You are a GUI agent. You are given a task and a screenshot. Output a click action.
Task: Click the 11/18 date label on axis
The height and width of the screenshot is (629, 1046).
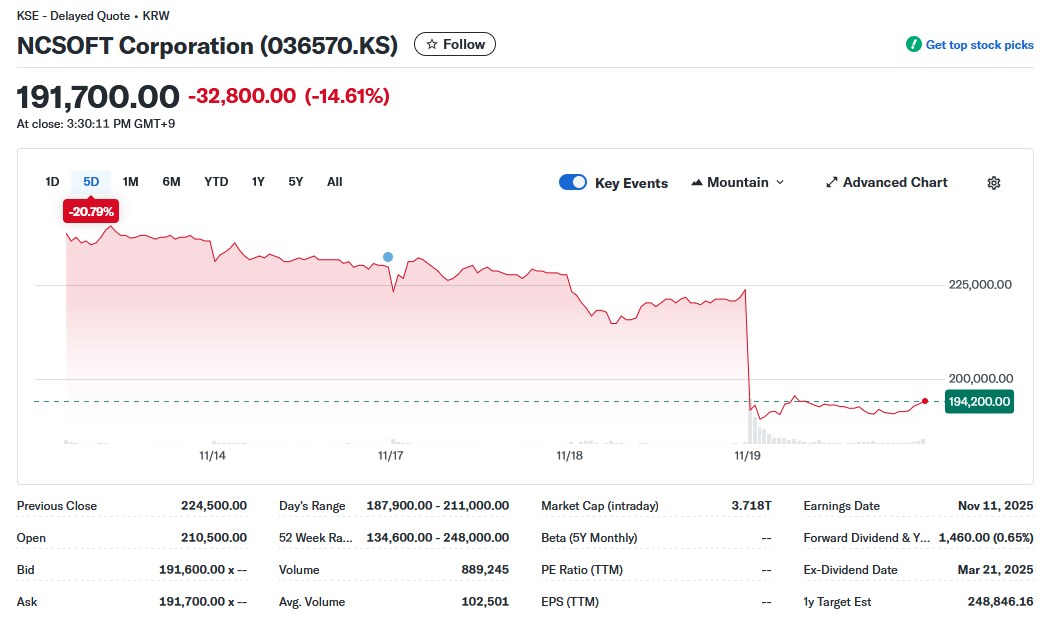[x=569, y=456]
